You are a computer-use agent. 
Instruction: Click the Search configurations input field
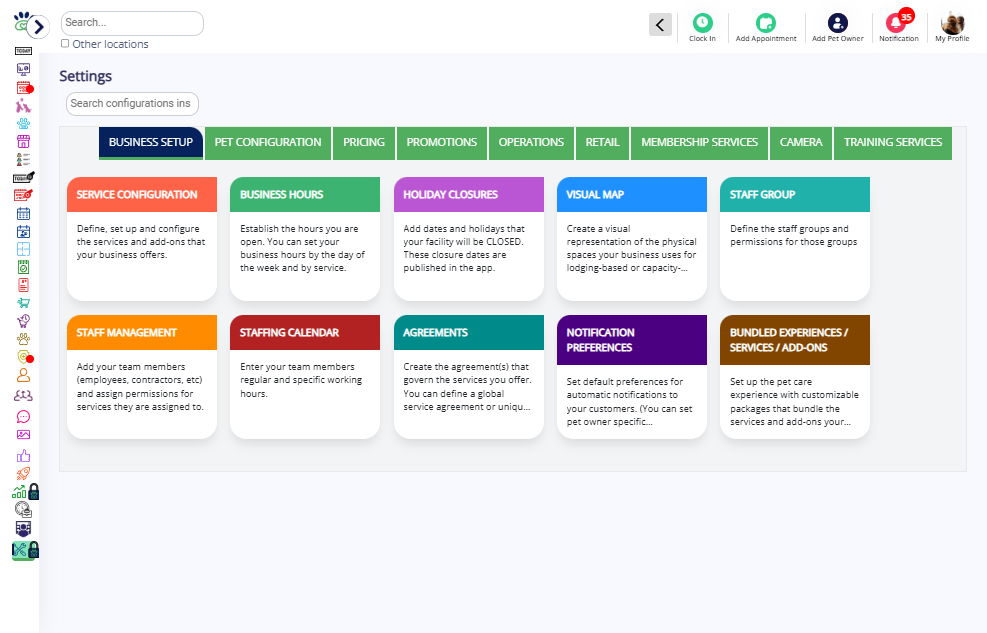pos(132,104)
